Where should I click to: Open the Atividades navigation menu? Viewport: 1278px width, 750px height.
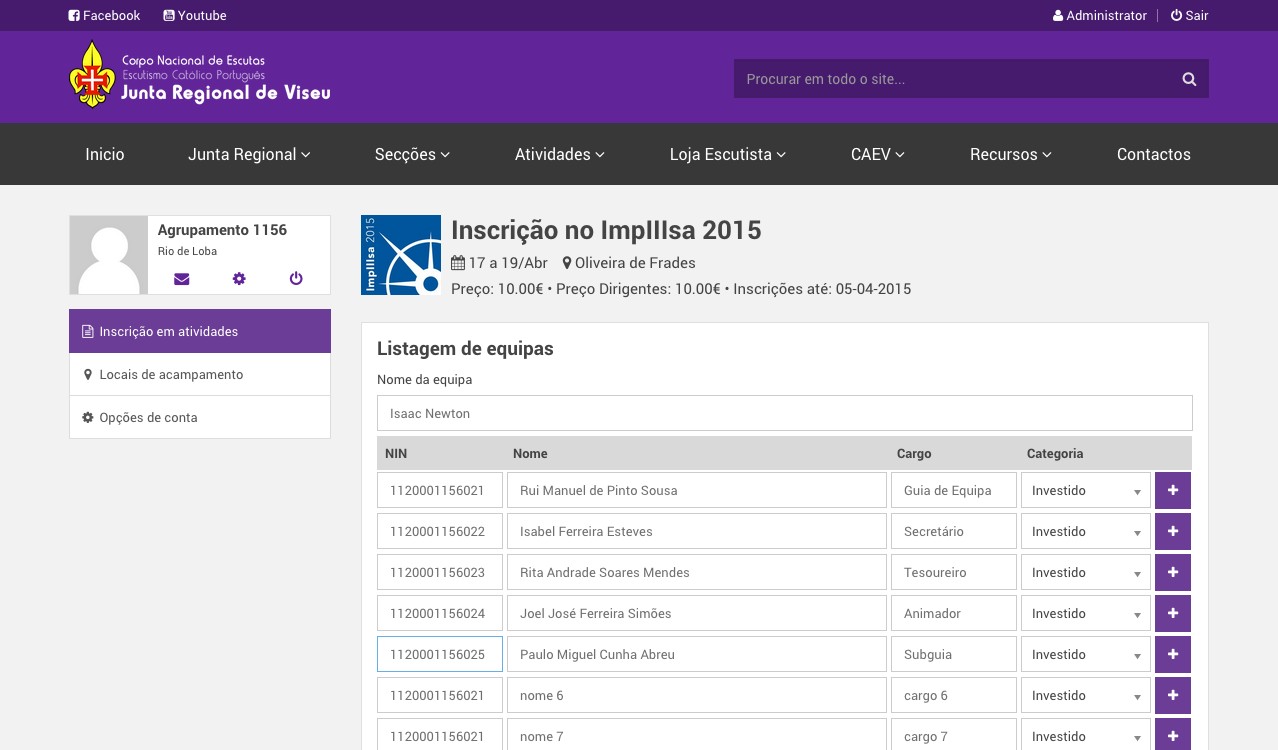coord(559,154)
